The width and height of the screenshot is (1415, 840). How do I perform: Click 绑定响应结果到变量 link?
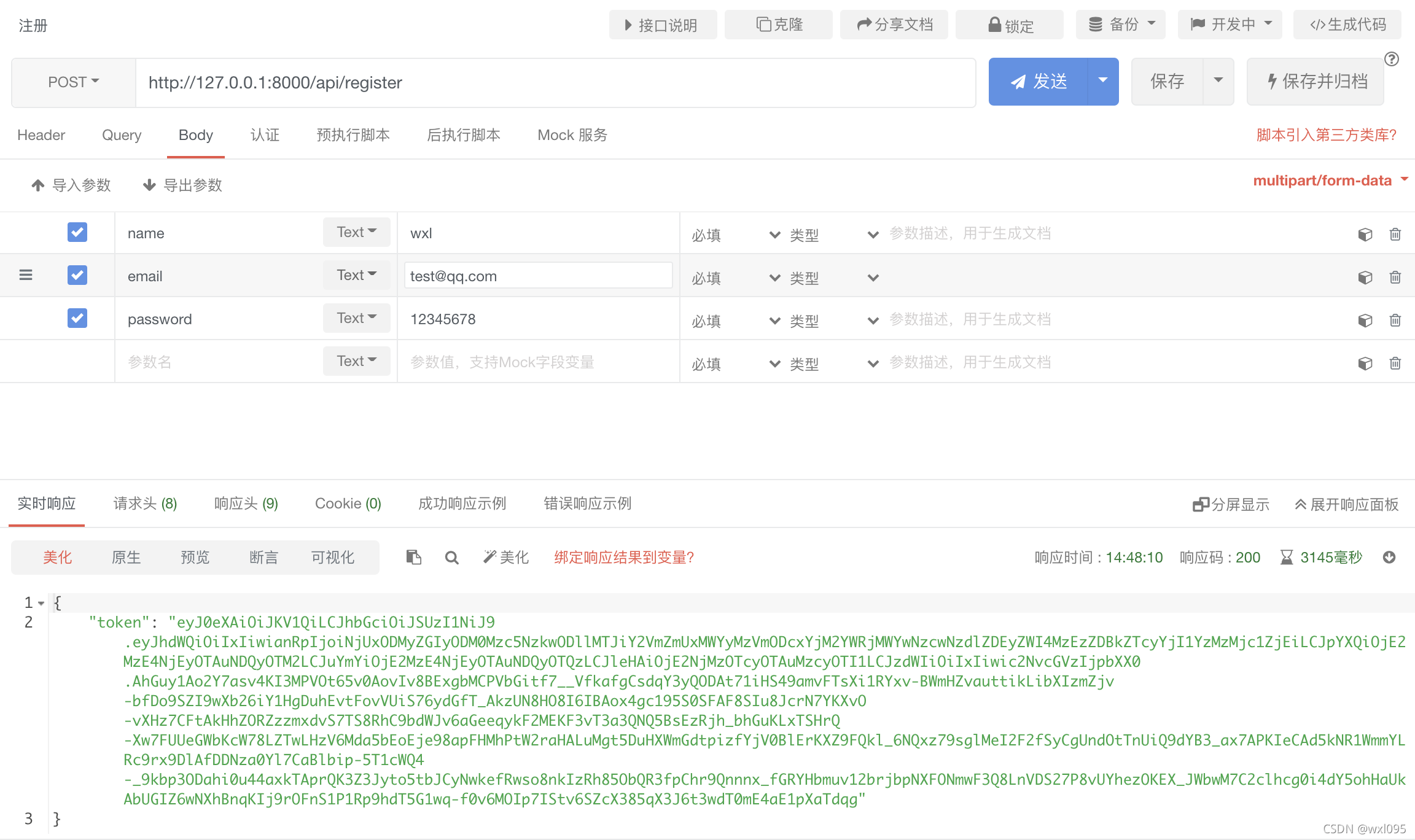coord(623,558)
